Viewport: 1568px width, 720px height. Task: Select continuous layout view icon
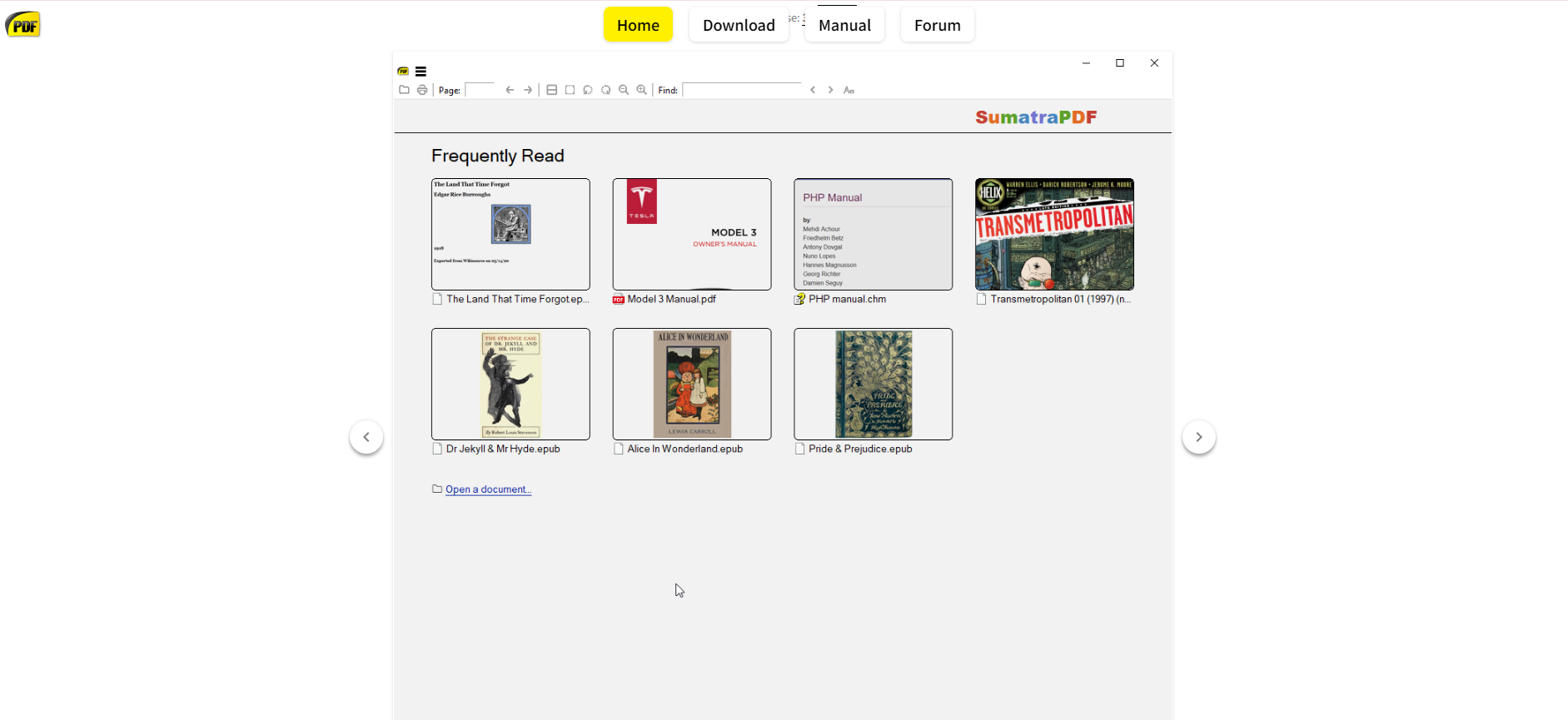551,90
